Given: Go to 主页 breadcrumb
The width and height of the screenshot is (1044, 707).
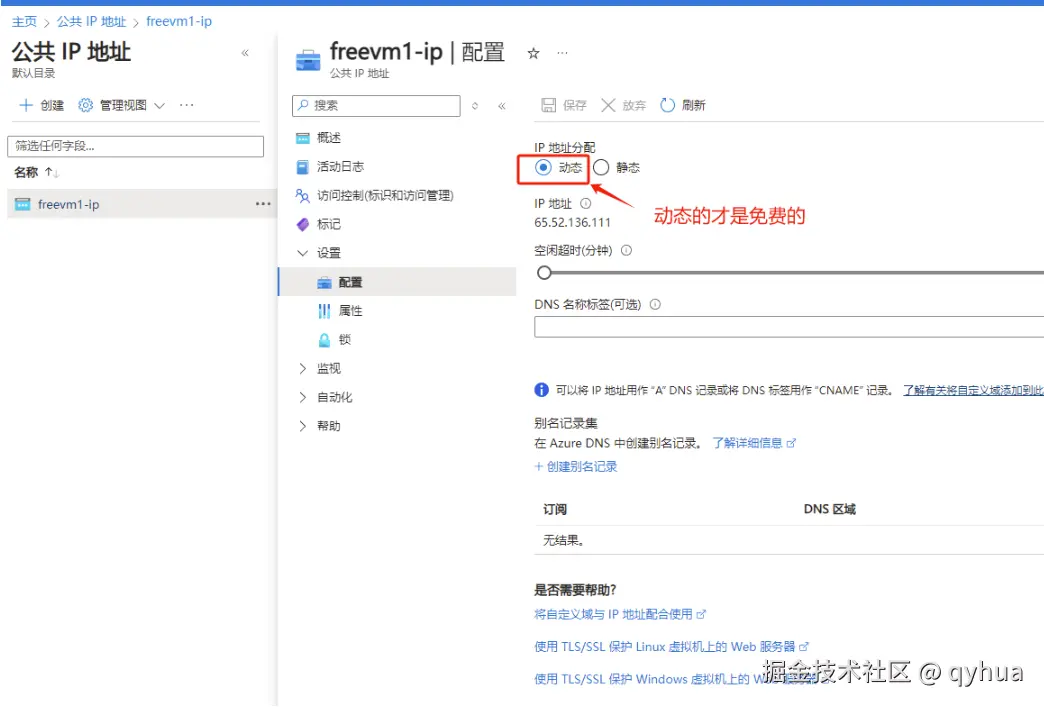Looking at the screenshot, I should click(25, 21).
